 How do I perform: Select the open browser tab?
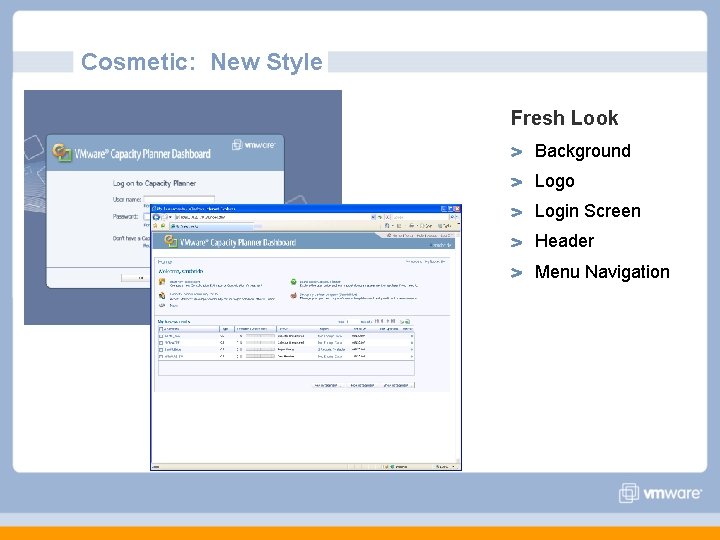pyautogui.click(x=211, y=226)
